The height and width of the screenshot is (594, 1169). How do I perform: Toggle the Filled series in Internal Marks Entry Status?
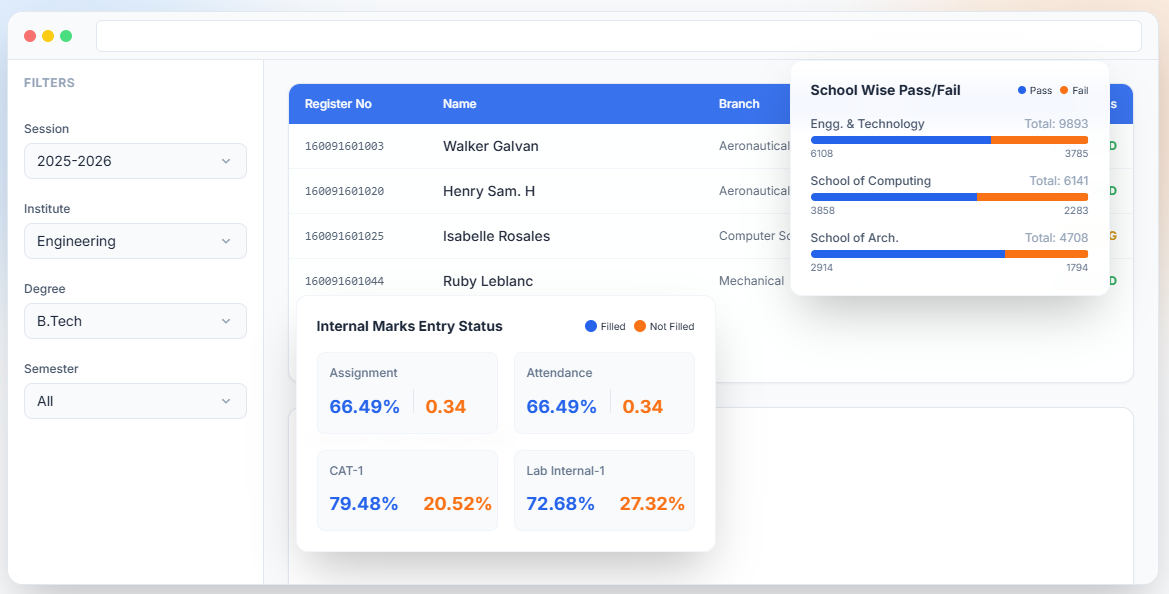(602, 326)
